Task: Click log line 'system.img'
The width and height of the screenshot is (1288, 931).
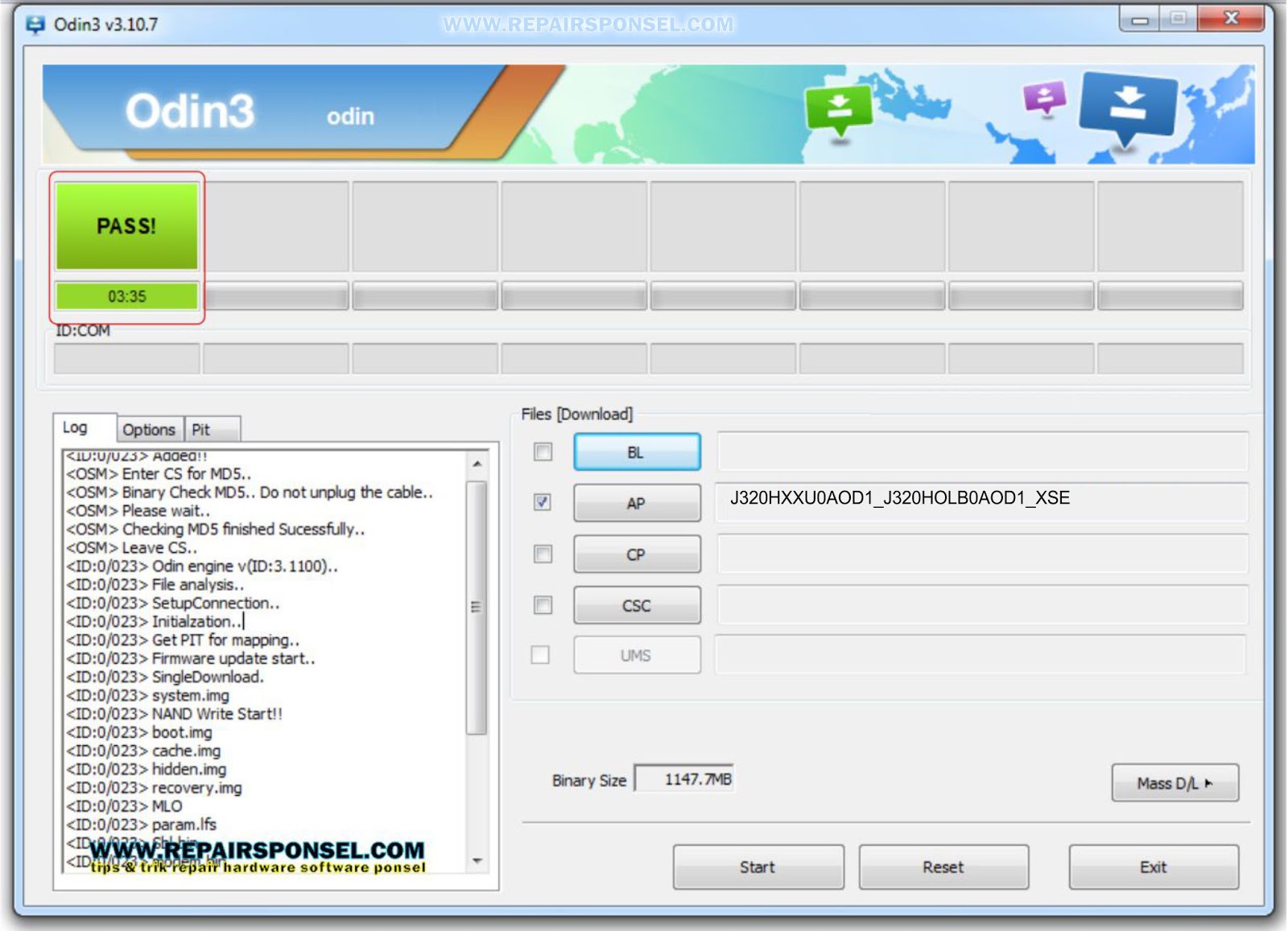Action: (147, 695)
